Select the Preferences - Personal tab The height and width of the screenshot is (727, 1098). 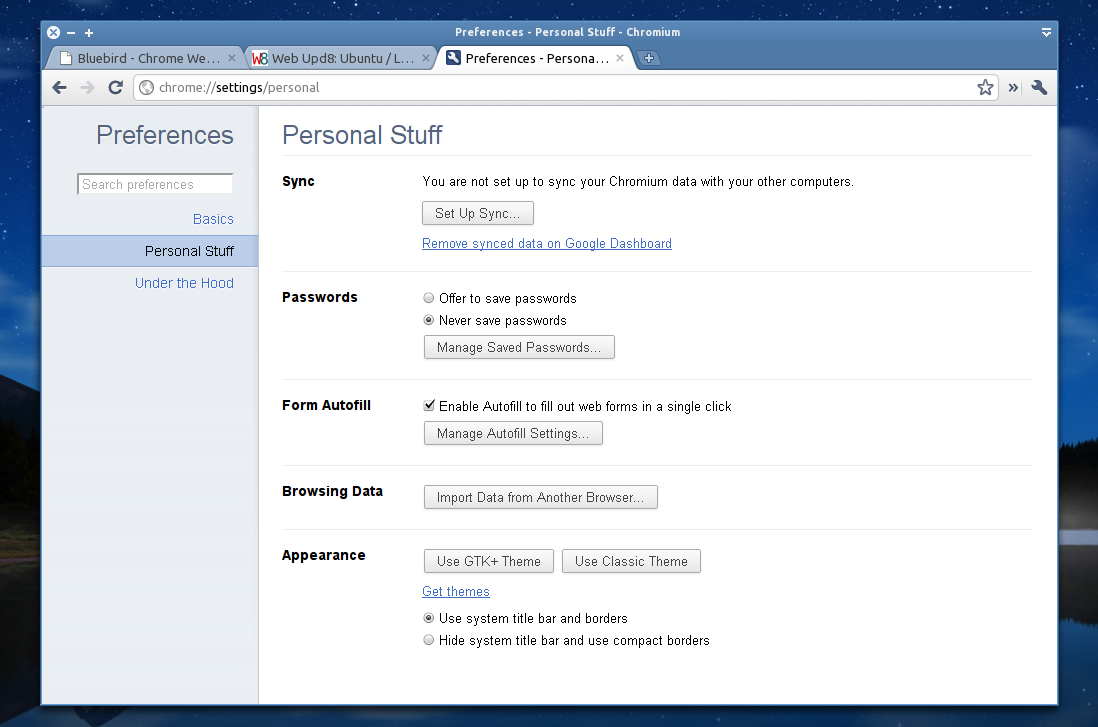[534, 58]
